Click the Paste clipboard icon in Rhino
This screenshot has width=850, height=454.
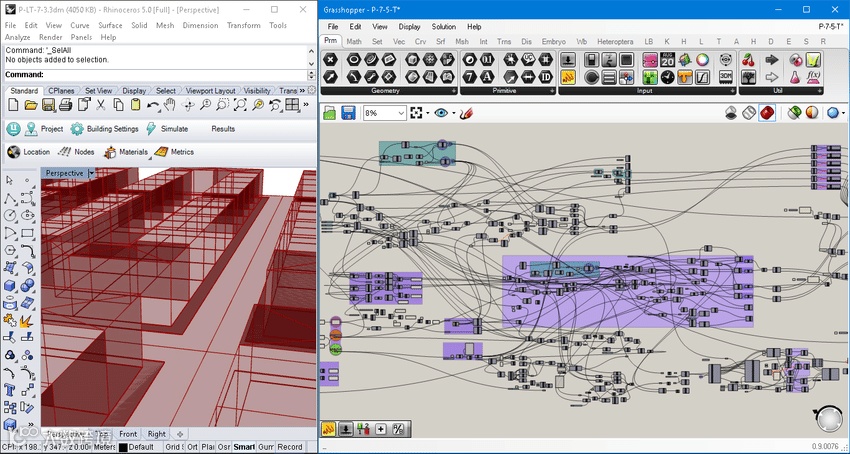click(x=136, y=105)
